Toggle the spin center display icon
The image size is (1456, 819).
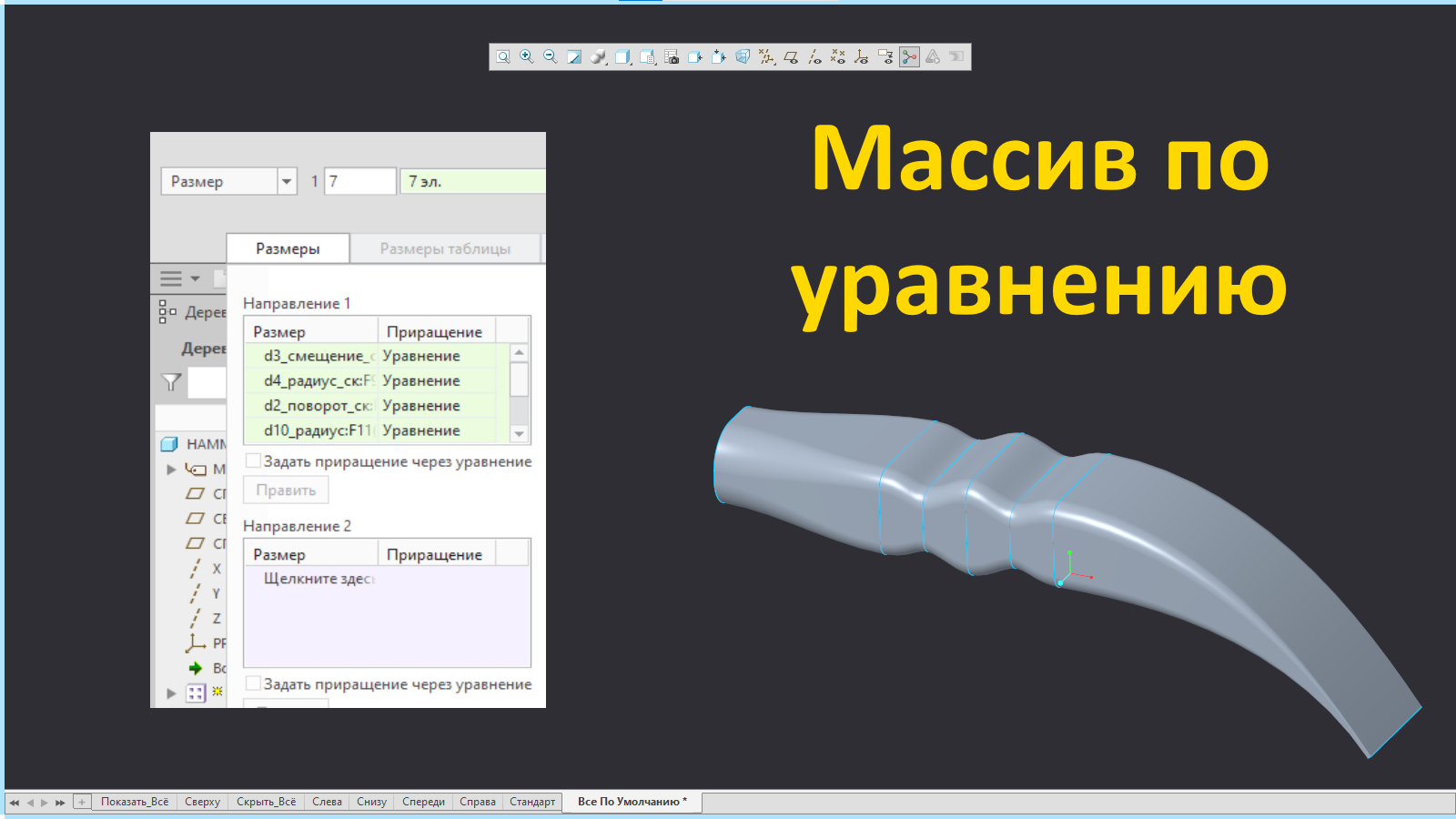click(x=909, y=56)
